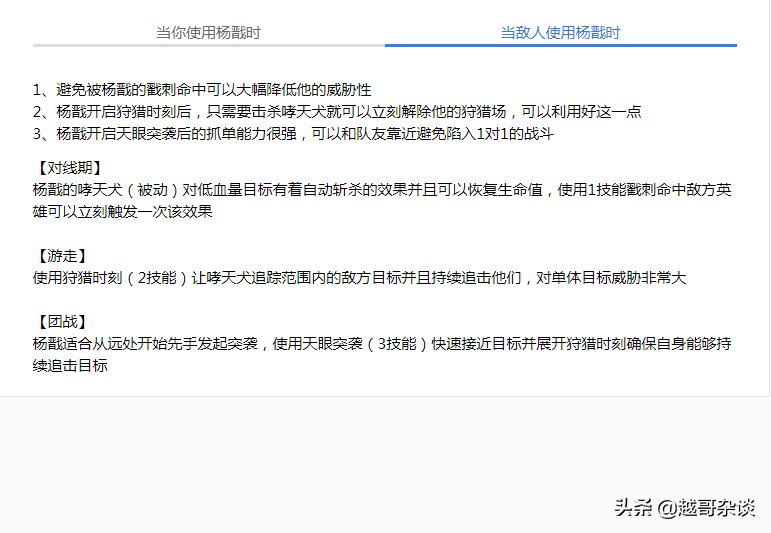Click the 【团战】 heading
This screenshot has width=771, height=533.
(x=61, y=322)
